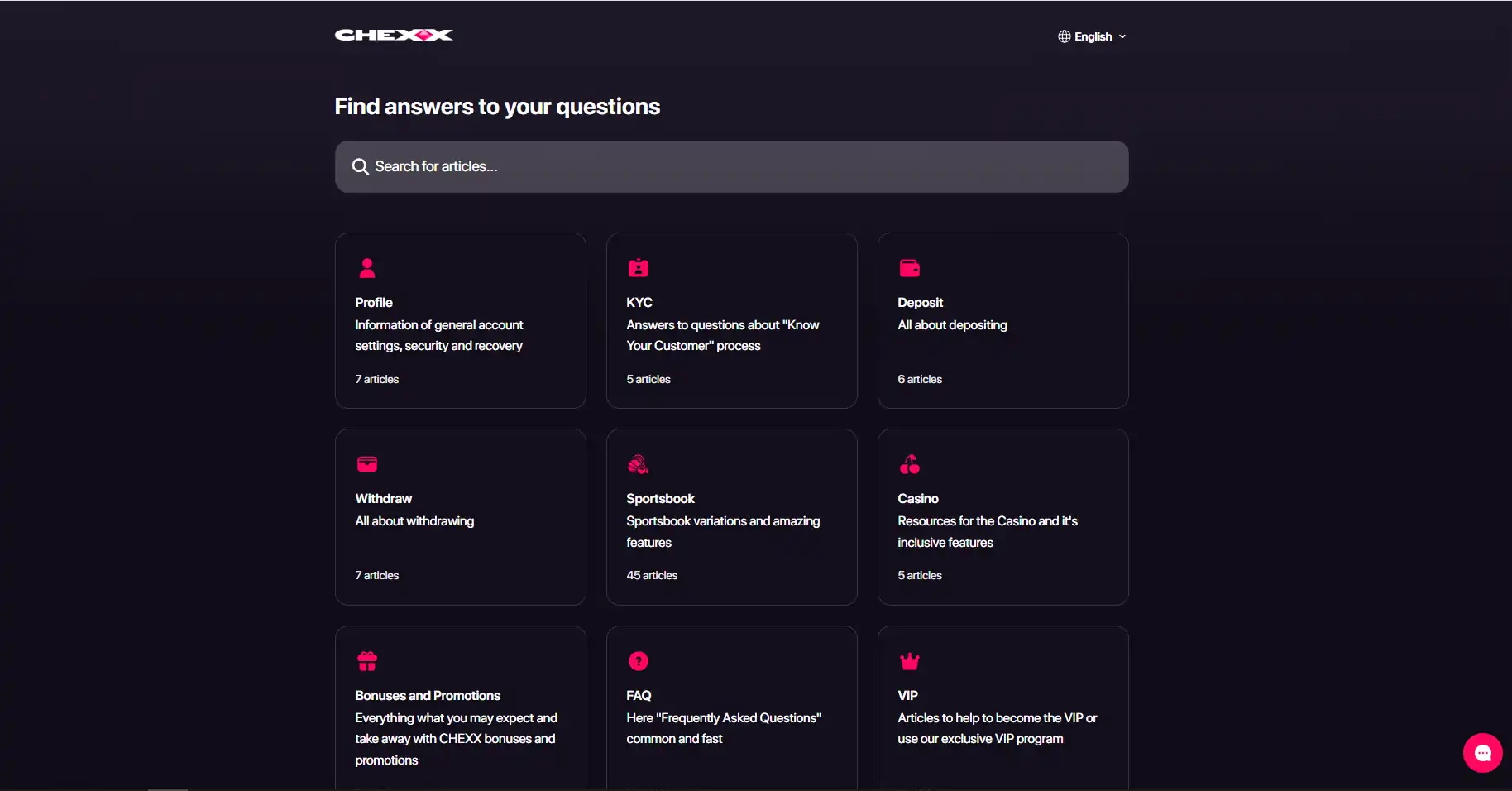Click "All about depositing" description

(x=953, y=325)
